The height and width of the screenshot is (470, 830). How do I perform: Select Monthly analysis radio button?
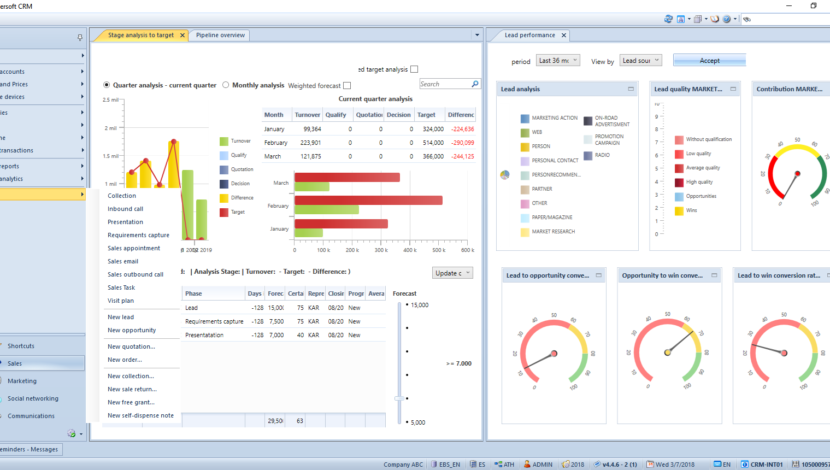point(226,86)
